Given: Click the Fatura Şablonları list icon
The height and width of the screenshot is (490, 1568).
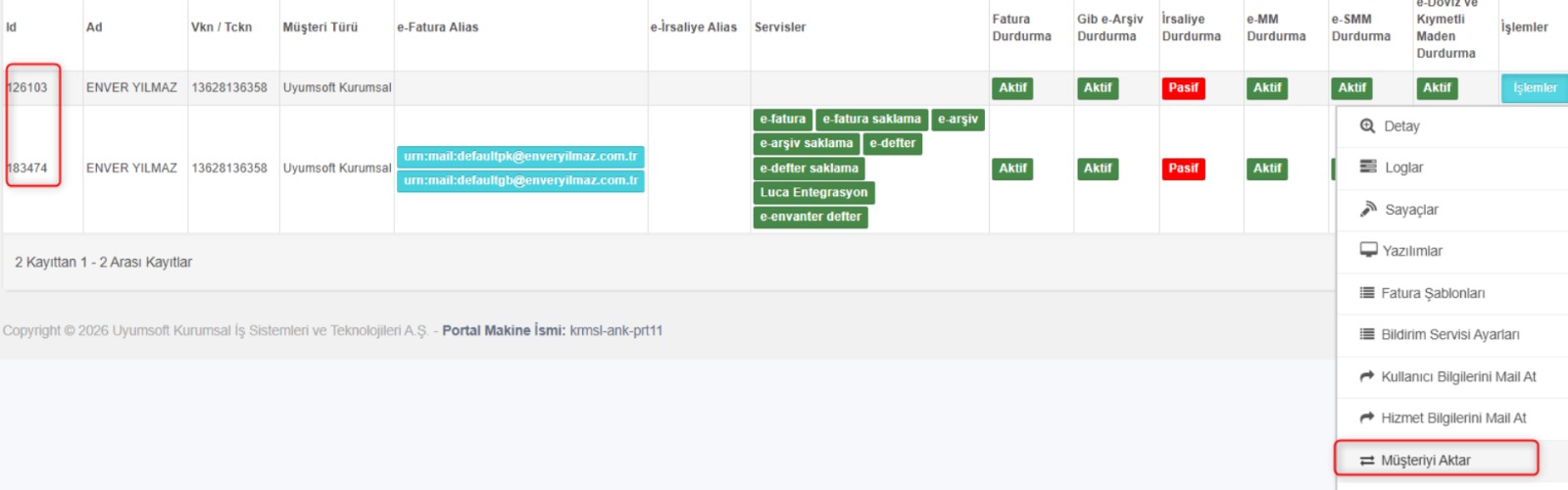Looking at the screenshot, I should click(x=1367, y=293).
